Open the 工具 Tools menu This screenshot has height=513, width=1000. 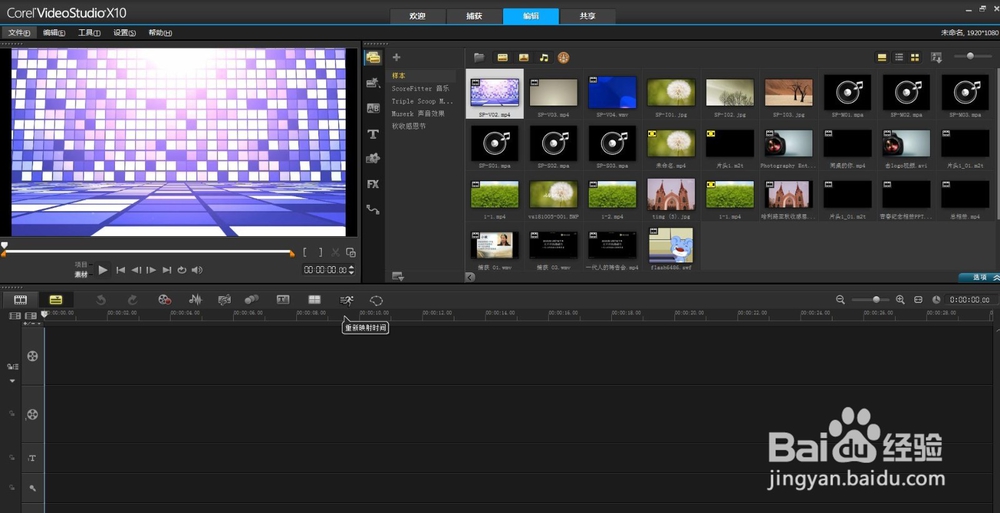click(89, 33)
